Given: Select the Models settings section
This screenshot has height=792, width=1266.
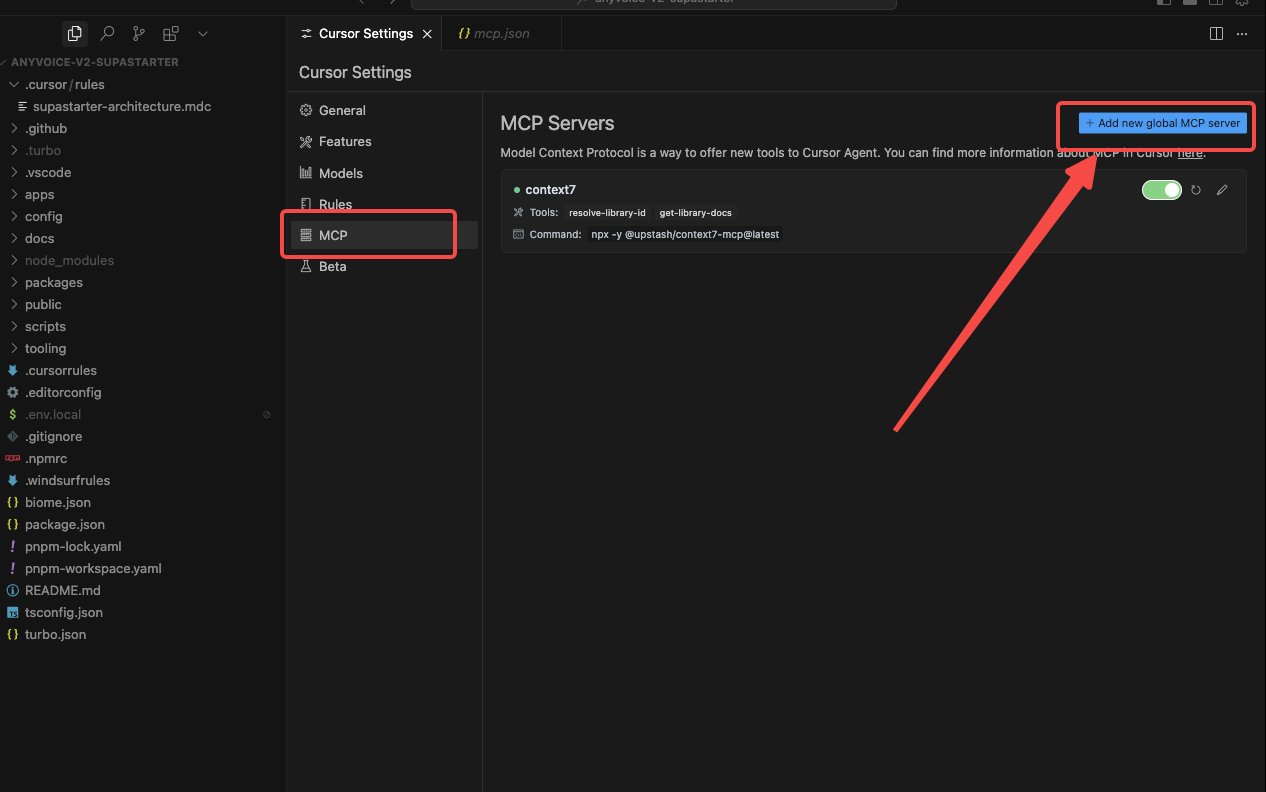Looking at the screenshot, I should click(340, 173).
